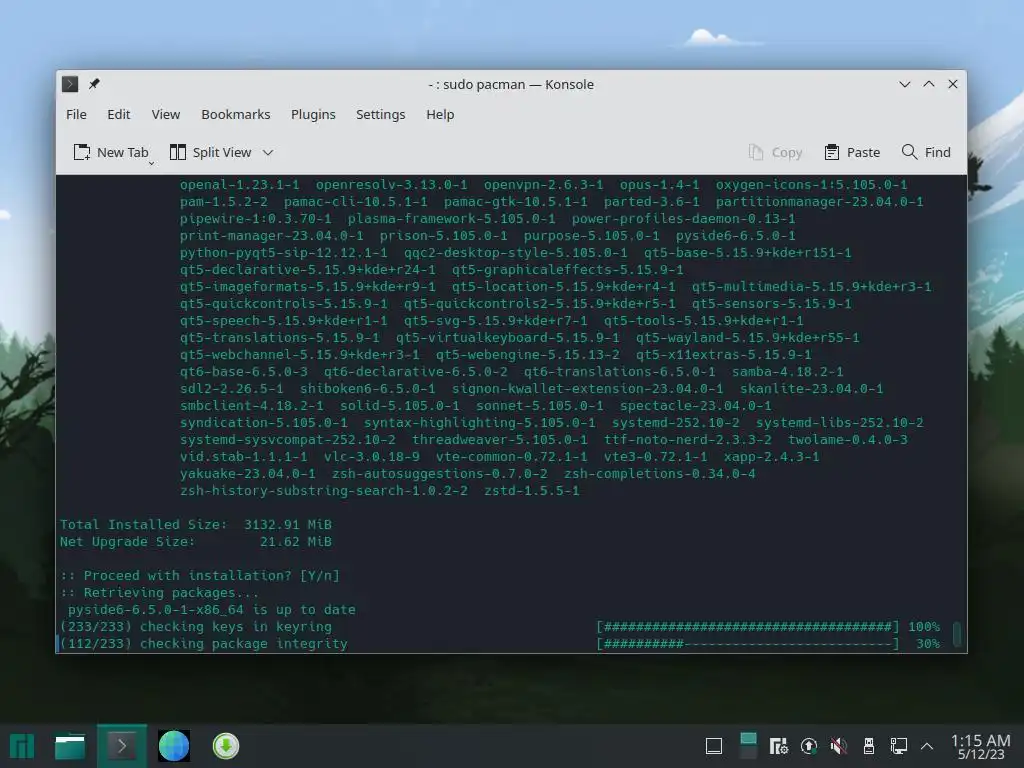This screenshot has width=1024, height=768.
Task: Open the Manjaro application launcher
Action: pos(22,746)
